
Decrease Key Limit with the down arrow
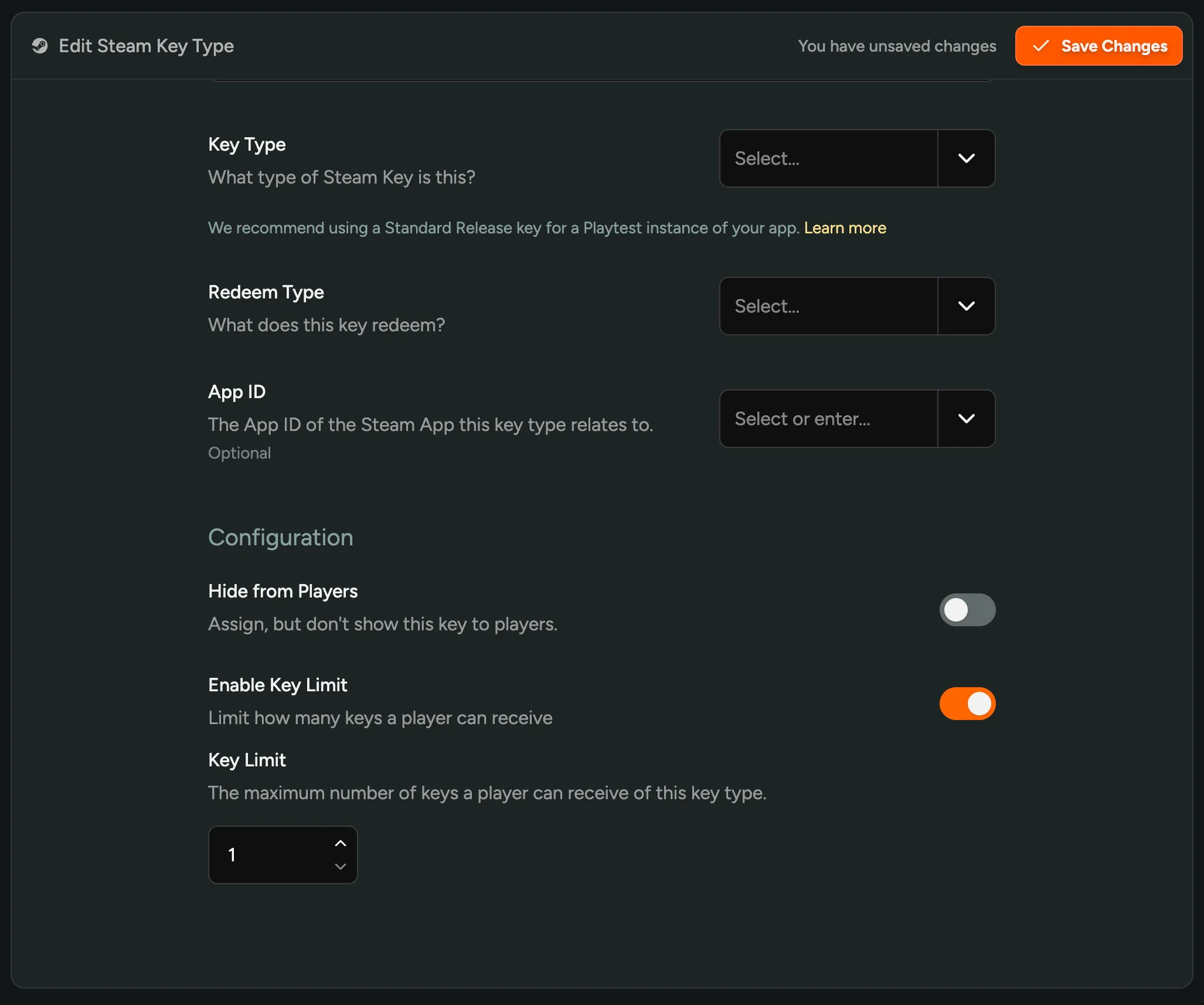point(341,866)
